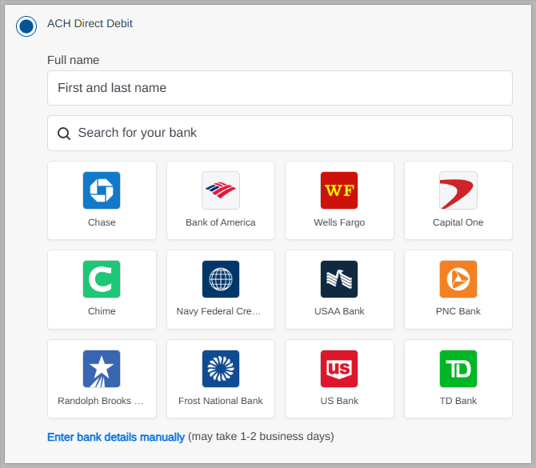Click the USAA Bank label

pos(339,311)
